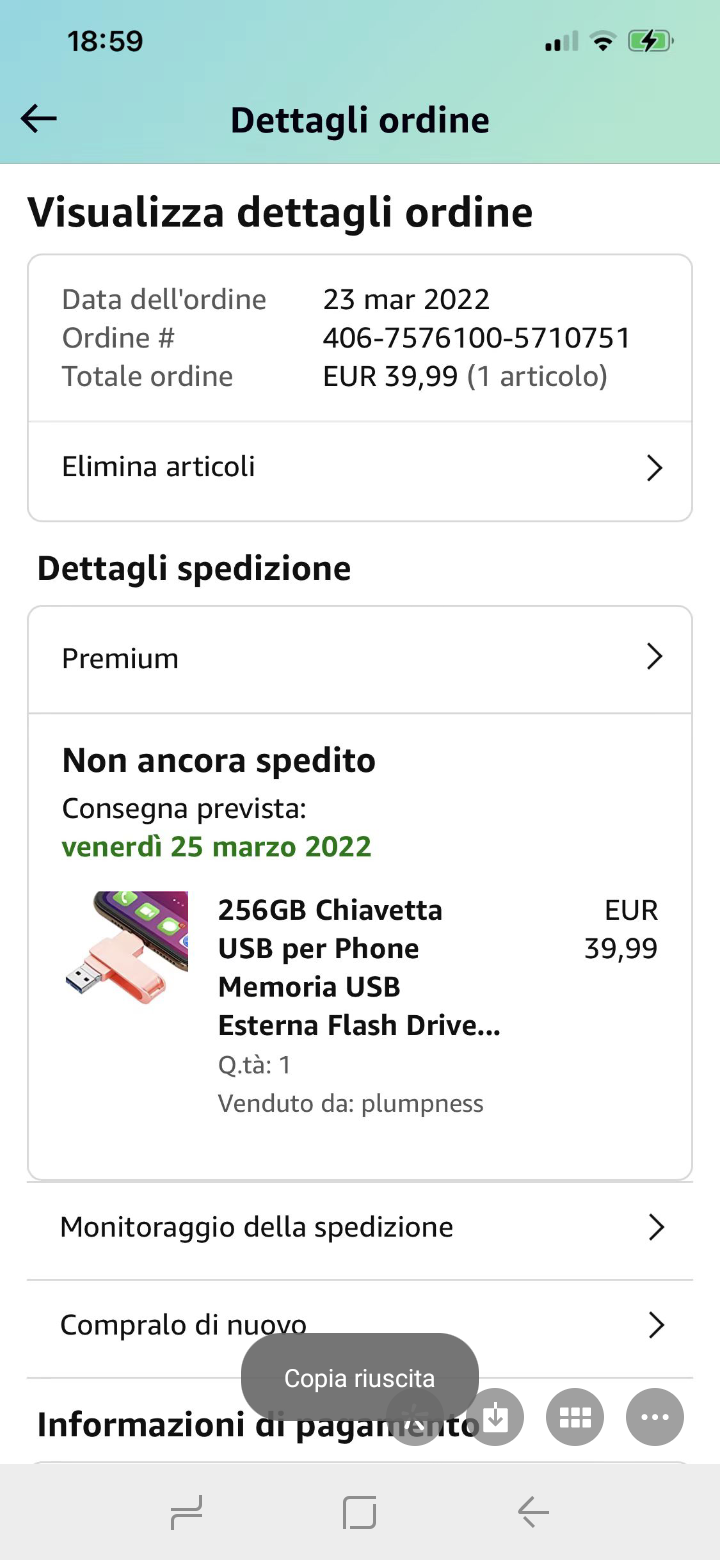Select Monitoraggio della spedizione entry

(x=257, y=1227)
